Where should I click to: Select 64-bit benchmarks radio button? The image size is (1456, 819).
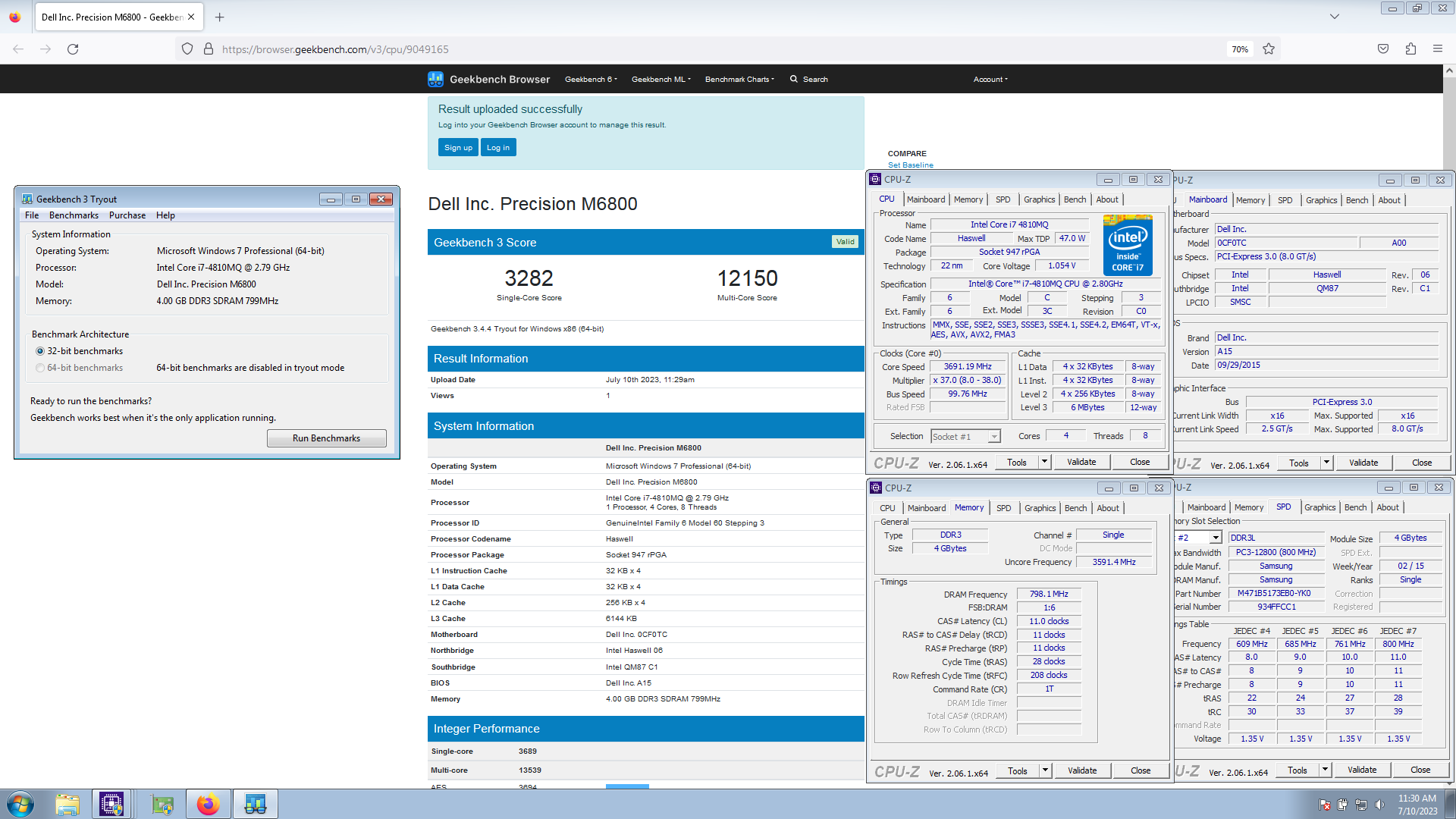pos(40,368)
